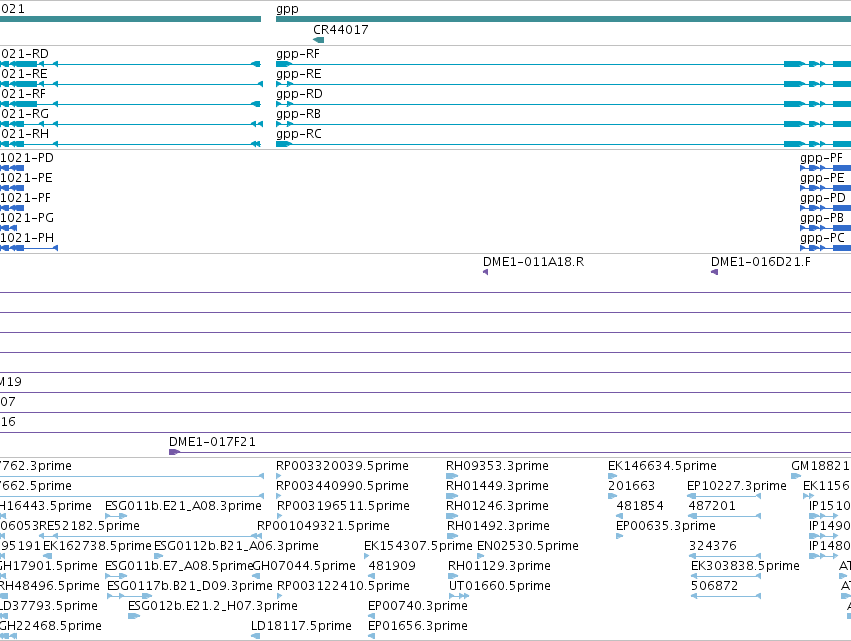Click RH48496.5prime

[49, 586]
